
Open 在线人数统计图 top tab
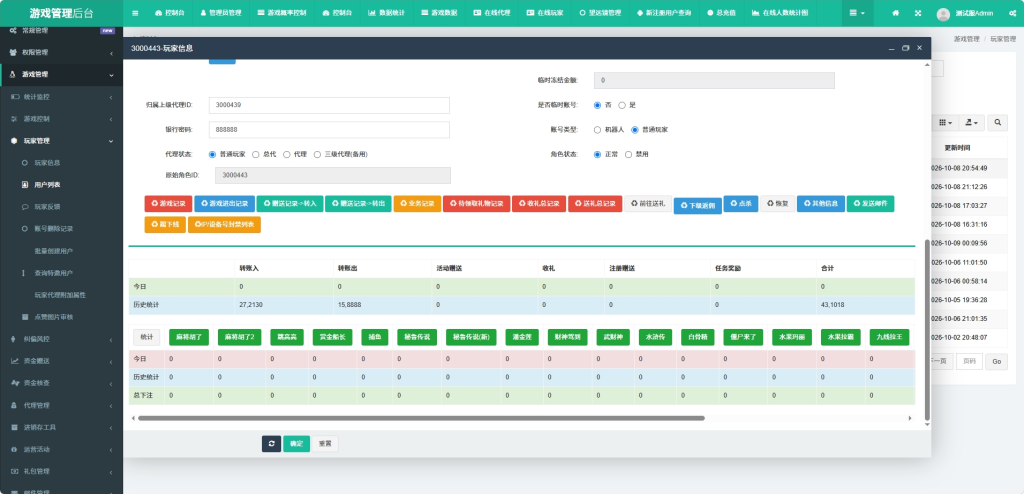(779, 13)
